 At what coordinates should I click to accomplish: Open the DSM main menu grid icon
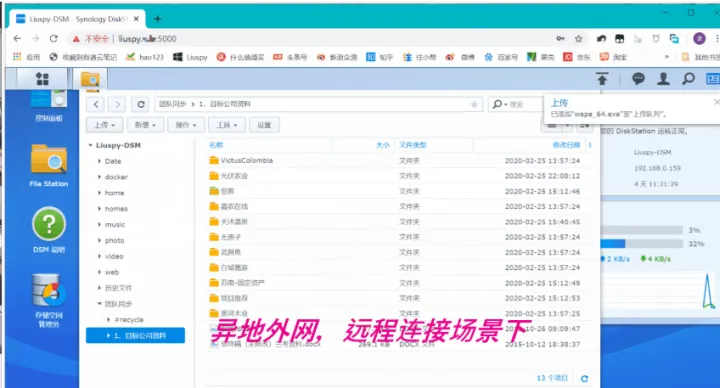click(42, 79)
